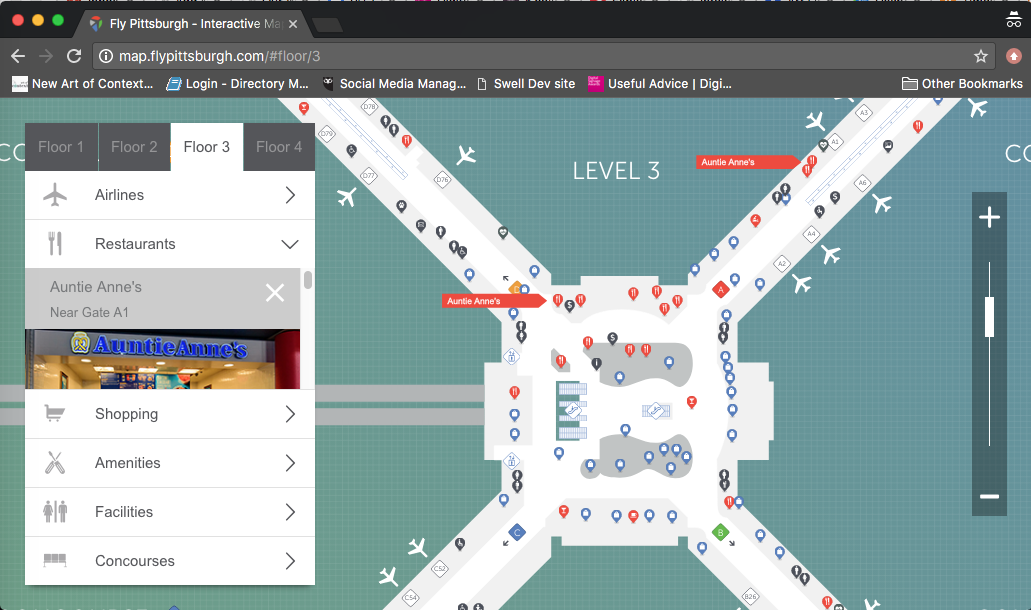Collapse the Restaurants category
The width and height of the screenshot is (1031, 610).
click(x=170, y=244)
